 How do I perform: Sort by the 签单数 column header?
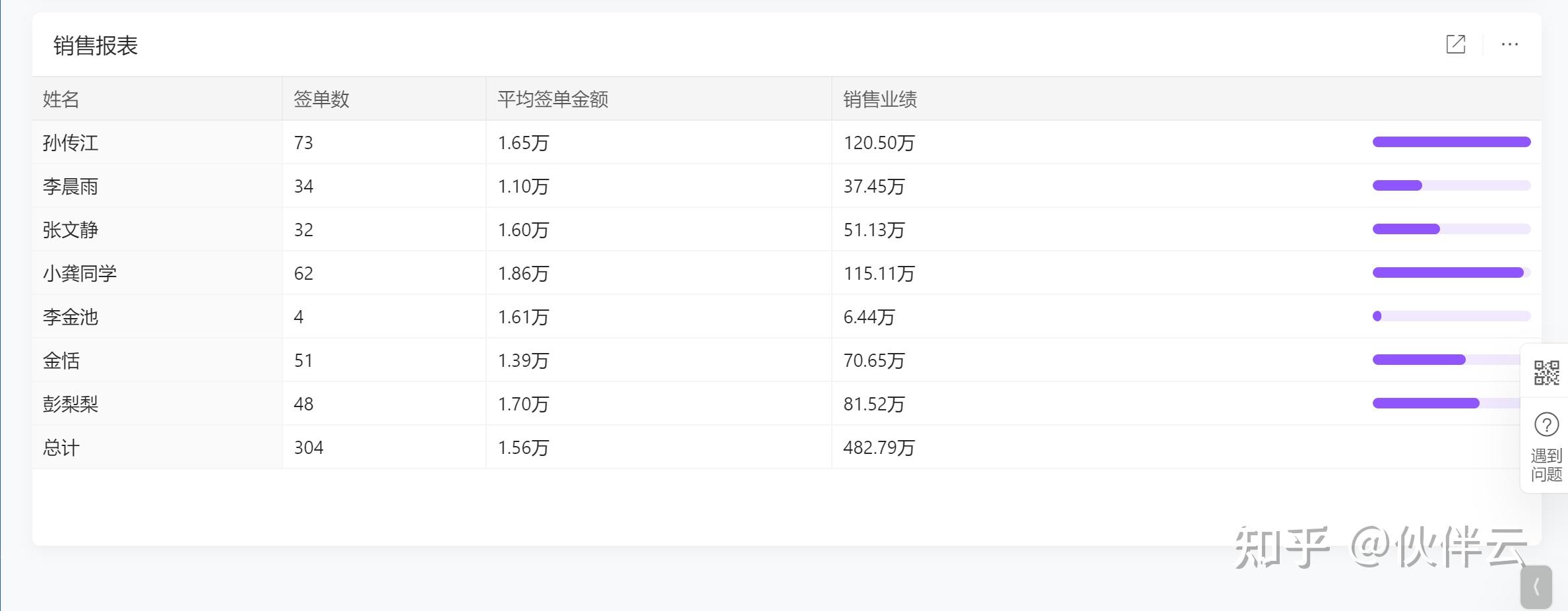[x=321, y=100]
